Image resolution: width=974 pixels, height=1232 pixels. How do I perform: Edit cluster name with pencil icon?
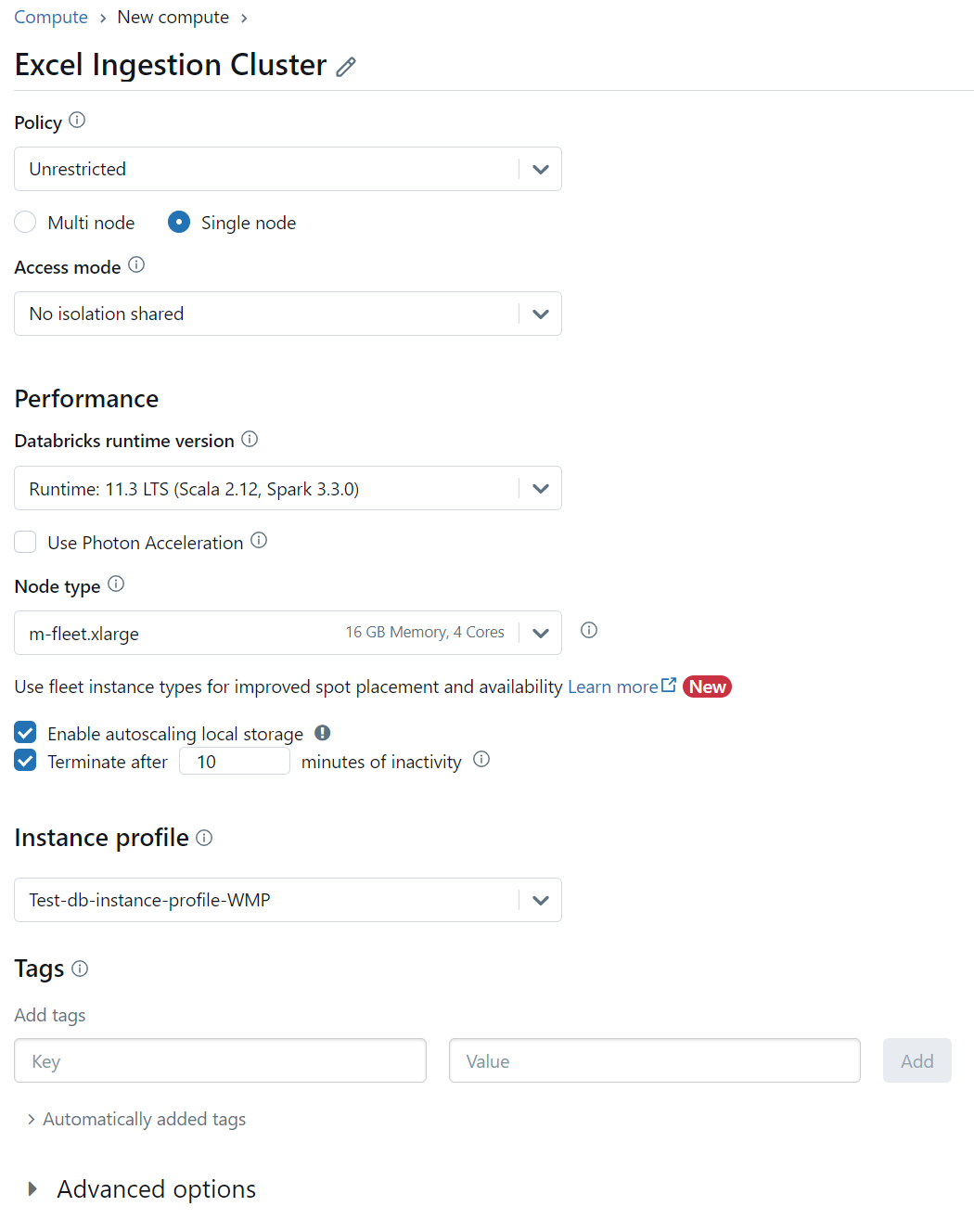[346, 67]
